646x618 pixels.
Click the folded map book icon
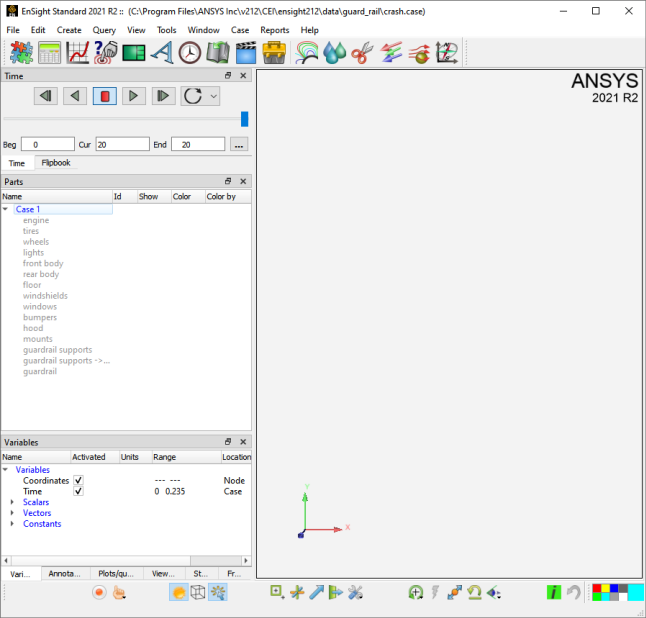[x=218, y=53]
